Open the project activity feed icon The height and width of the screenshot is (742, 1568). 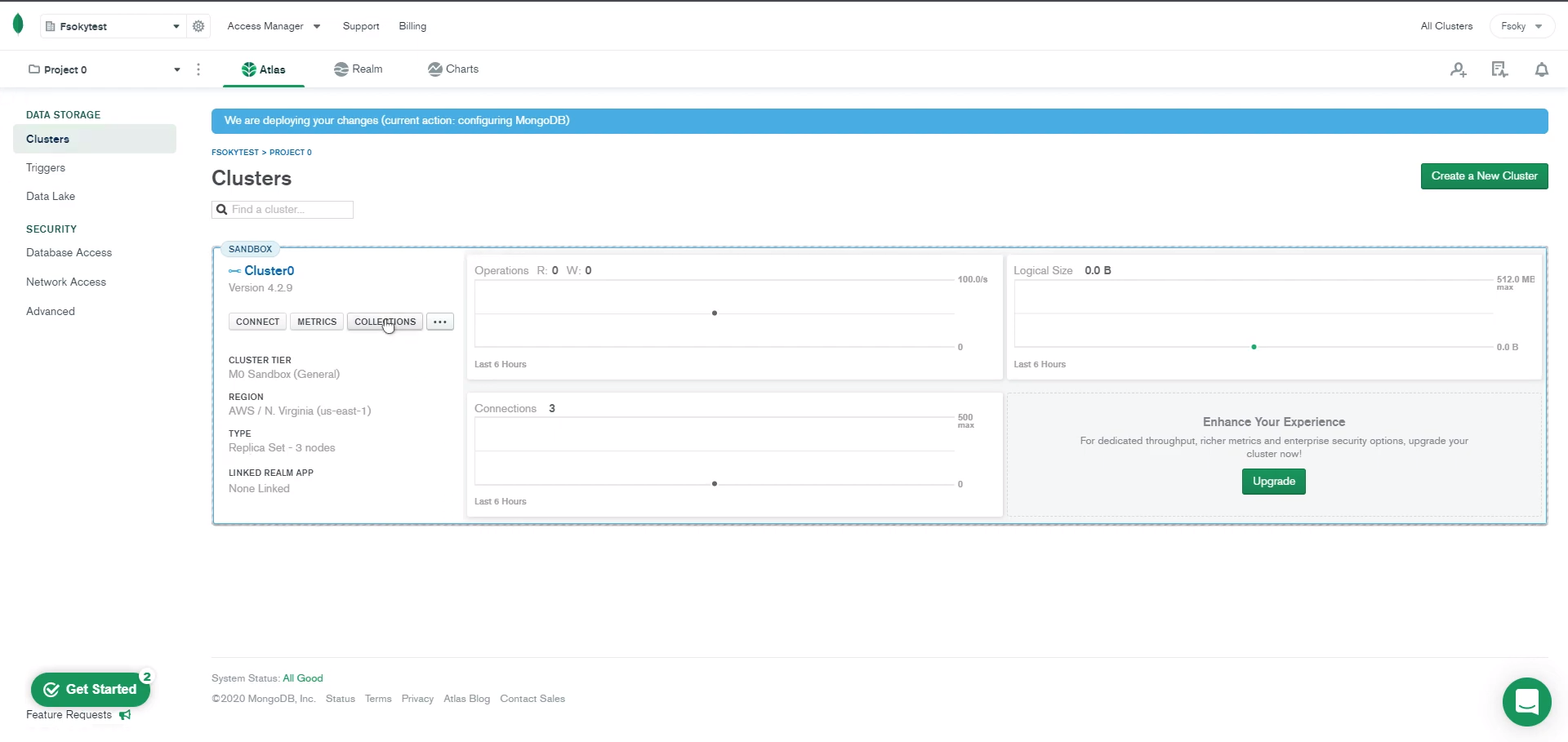[x=1499, y=69]
